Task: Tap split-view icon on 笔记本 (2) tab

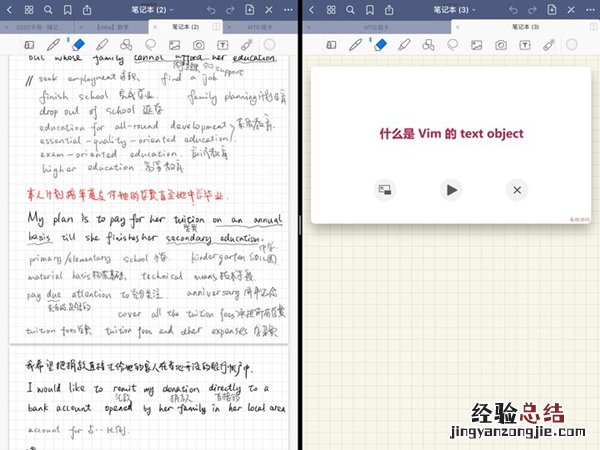Action: tap(216, 27)
